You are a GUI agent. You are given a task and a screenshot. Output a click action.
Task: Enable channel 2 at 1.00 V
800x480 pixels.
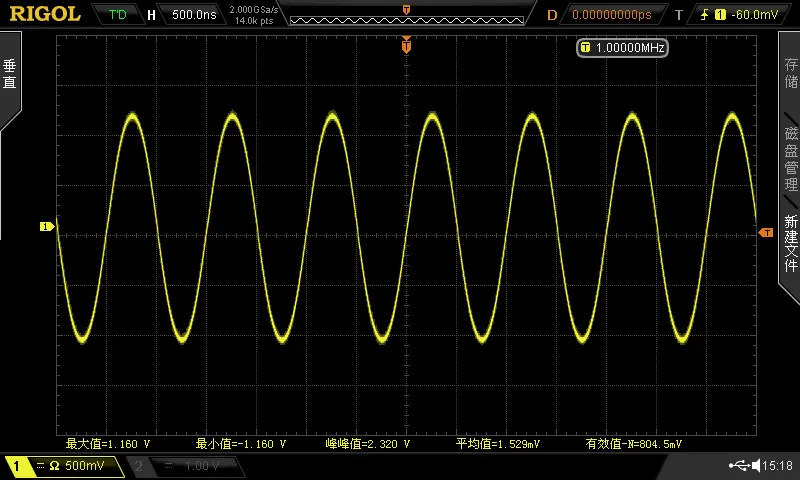[185, 466]
